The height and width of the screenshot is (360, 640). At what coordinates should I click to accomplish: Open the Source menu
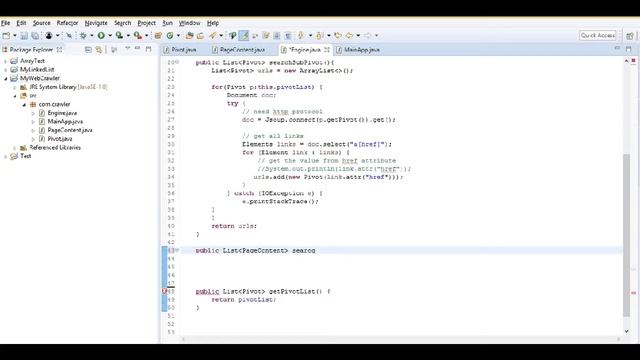[x=42, y=23]
